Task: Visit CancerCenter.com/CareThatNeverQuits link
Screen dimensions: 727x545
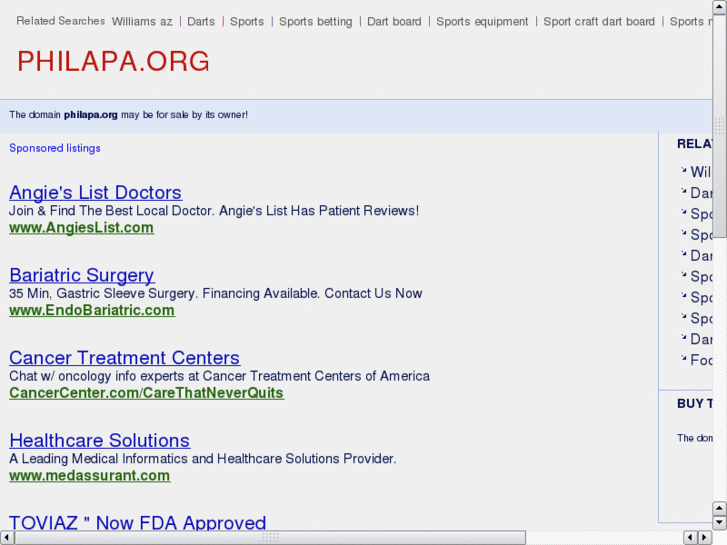Action: [x=147, y=392]
